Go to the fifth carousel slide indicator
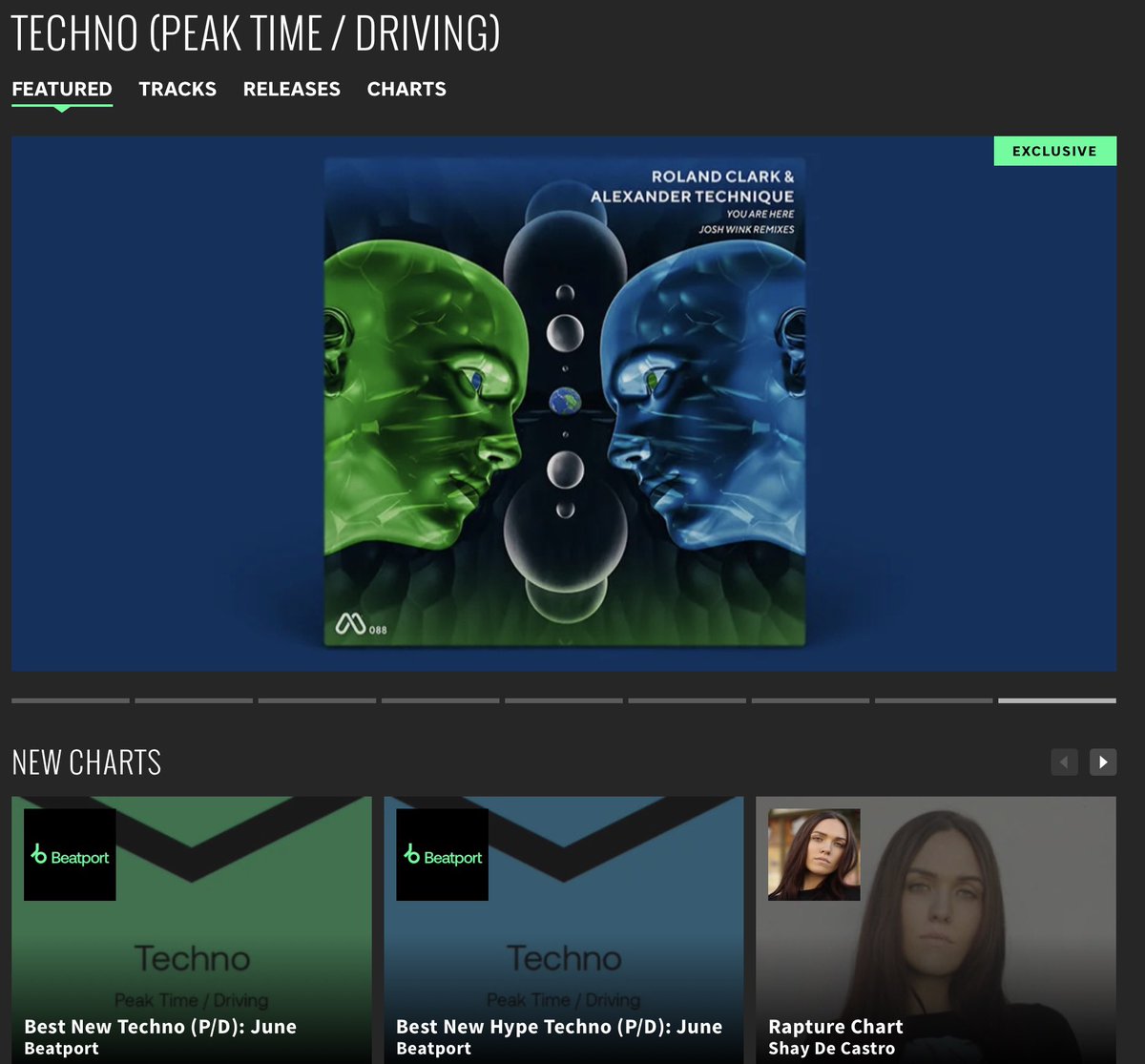 [x=564, y=700]
